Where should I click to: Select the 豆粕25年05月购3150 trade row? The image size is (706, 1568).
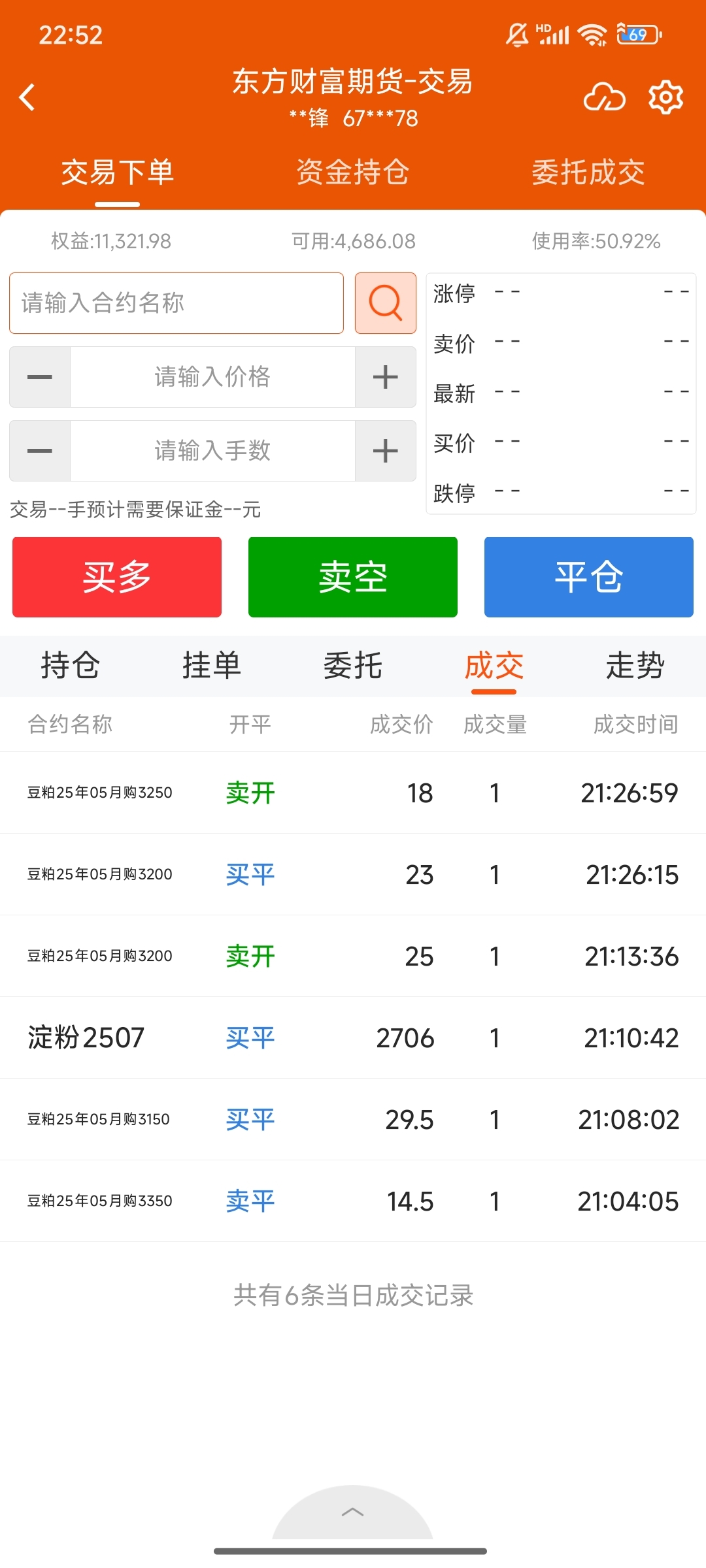tap(353, 1119)
